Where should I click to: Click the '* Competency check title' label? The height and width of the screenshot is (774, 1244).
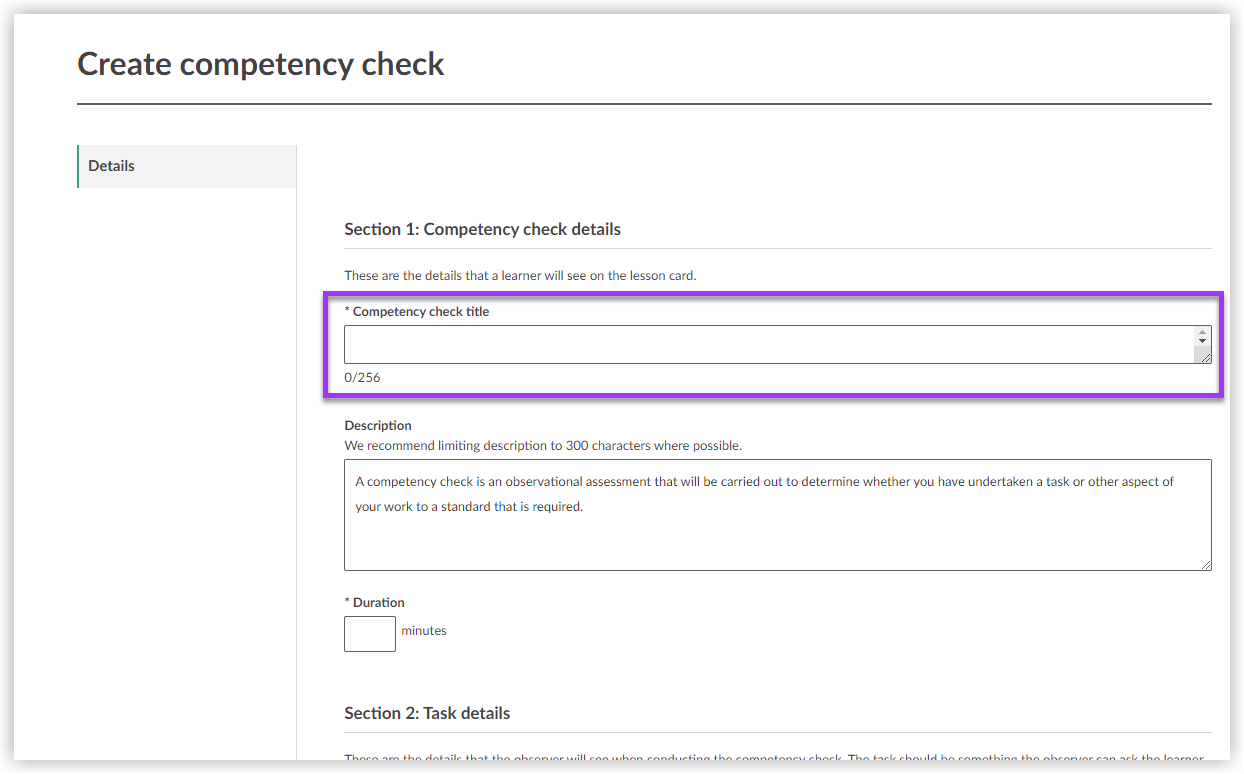[417, 311]
